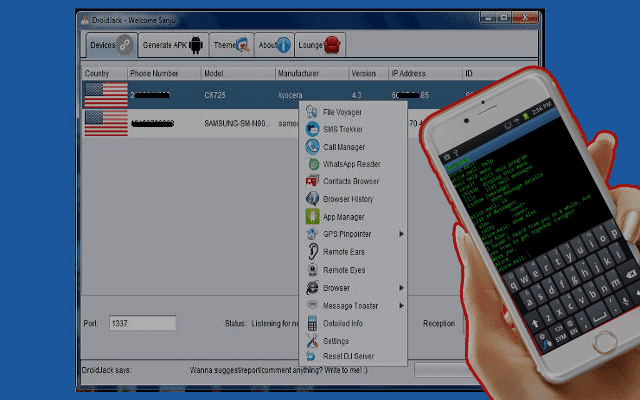
Task: Select the Call Manager phone icon
Action: tap(312, 147)
